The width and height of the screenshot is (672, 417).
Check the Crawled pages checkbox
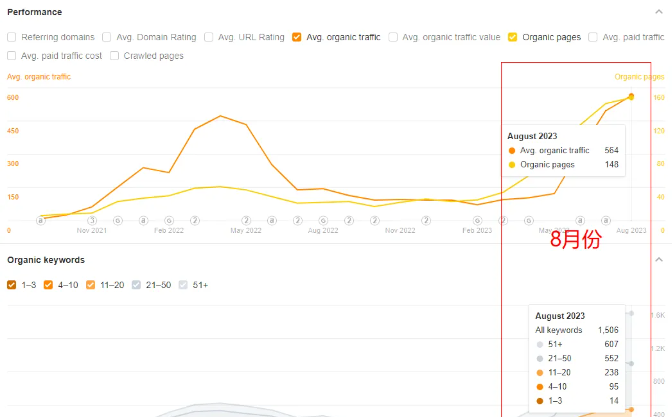[x=114, y=56]
